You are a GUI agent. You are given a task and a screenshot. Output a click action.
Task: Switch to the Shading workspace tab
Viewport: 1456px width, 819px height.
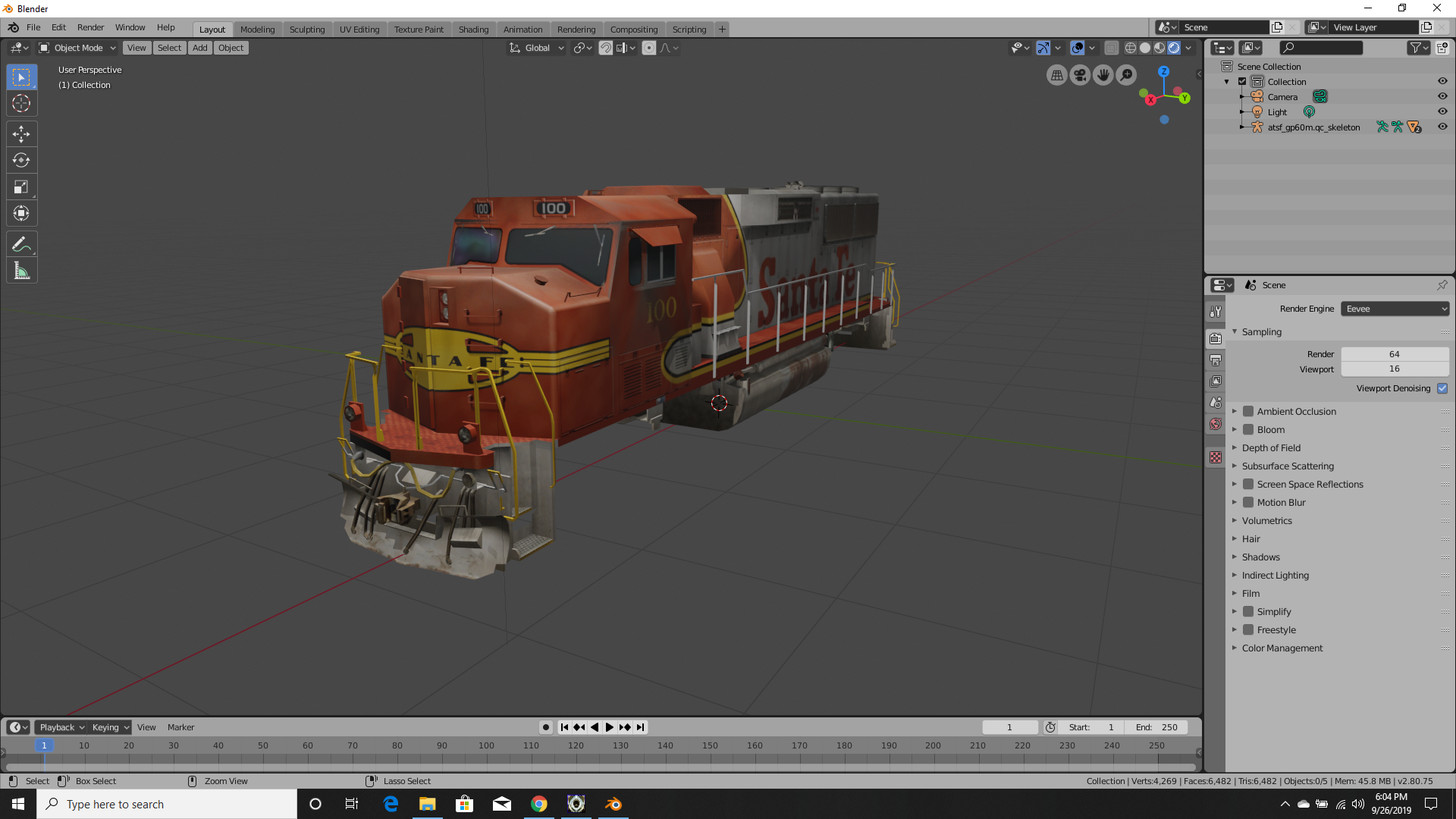473,30
